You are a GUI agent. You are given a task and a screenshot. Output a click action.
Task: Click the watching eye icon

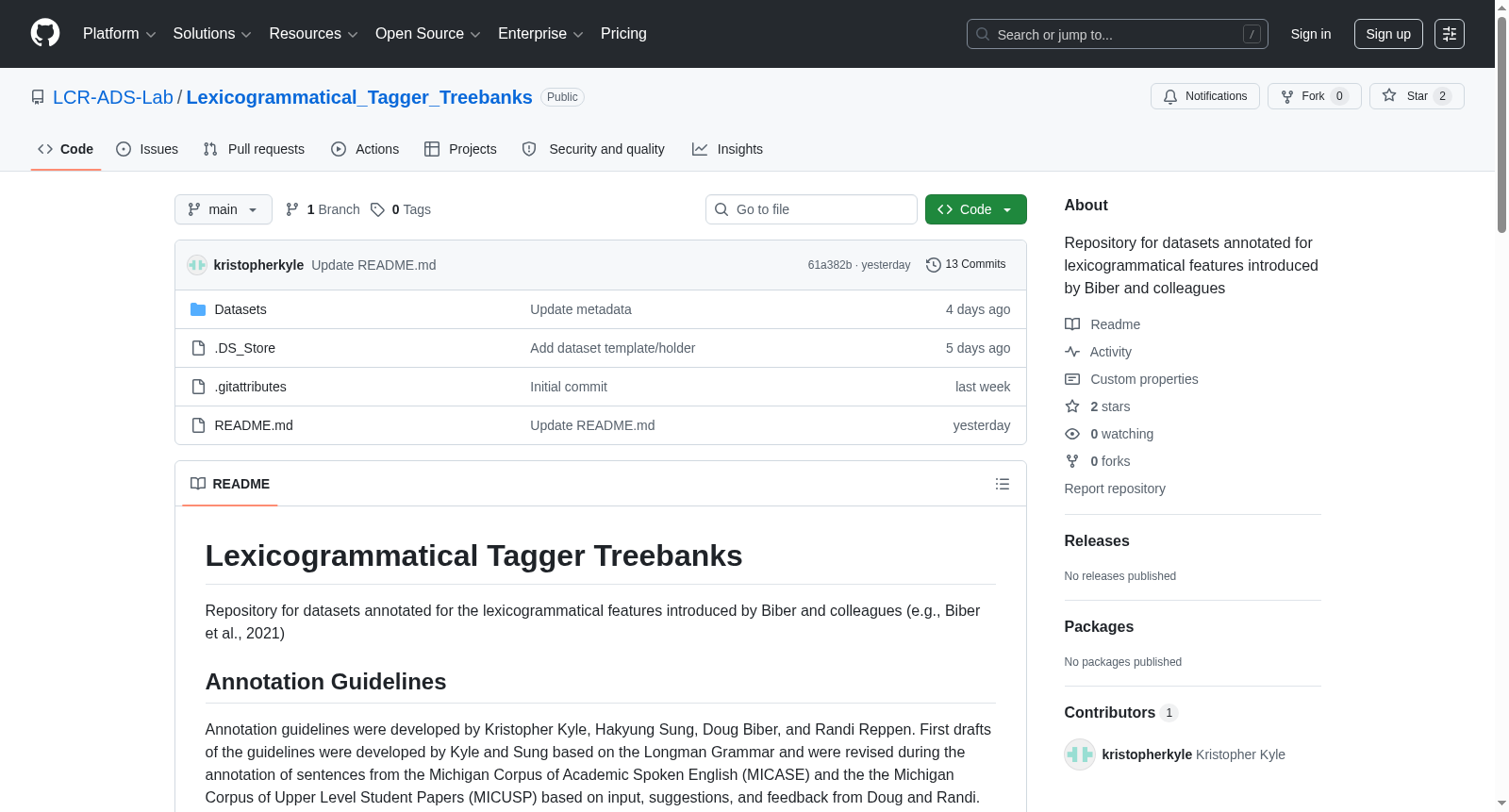[x=1072, y=434]
